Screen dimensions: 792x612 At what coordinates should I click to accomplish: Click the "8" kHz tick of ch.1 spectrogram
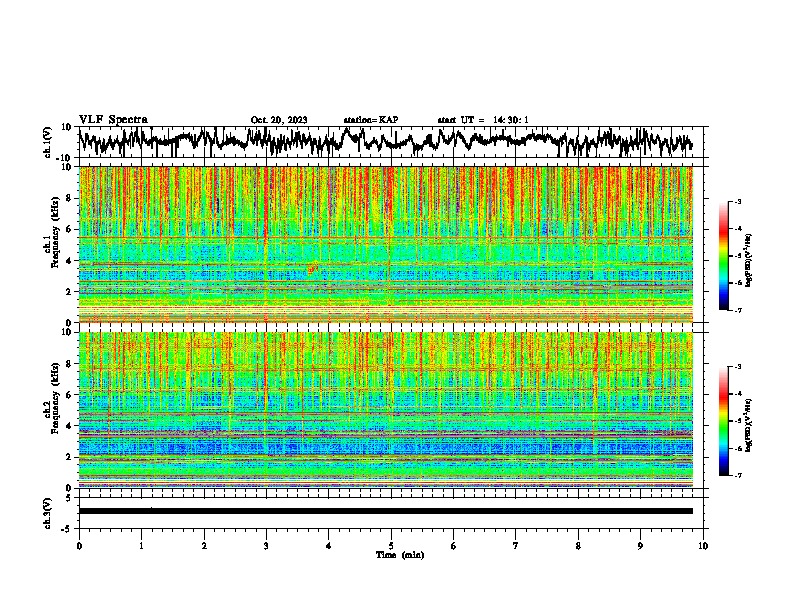69,198
